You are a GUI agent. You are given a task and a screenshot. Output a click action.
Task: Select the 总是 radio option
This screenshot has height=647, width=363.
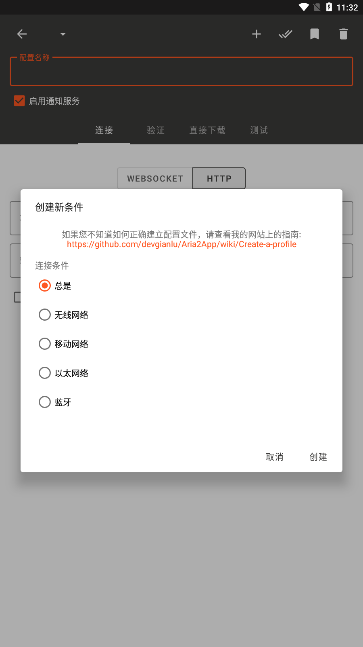55,286
